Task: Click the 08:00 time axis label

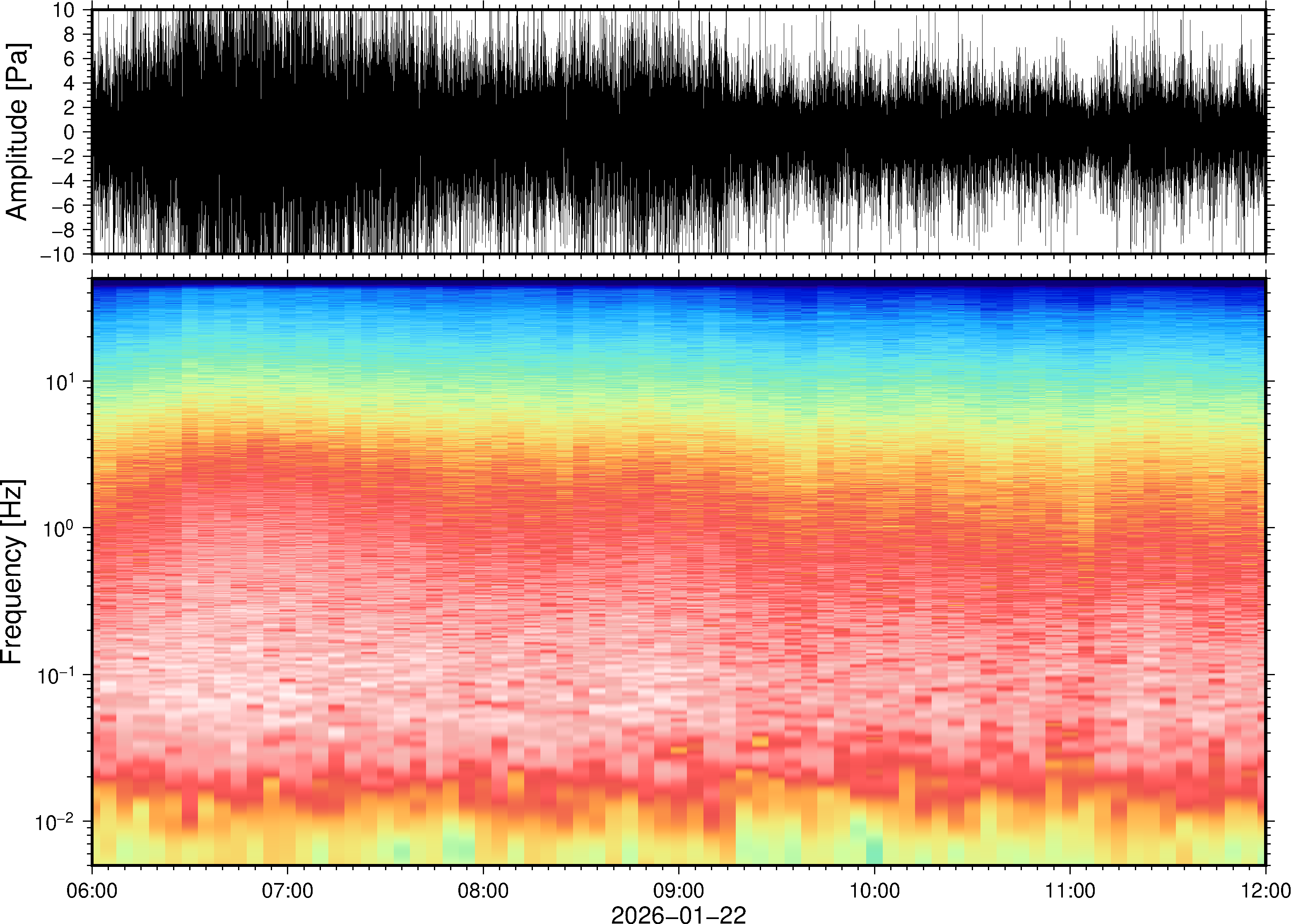Action: (x=483, y=890)
